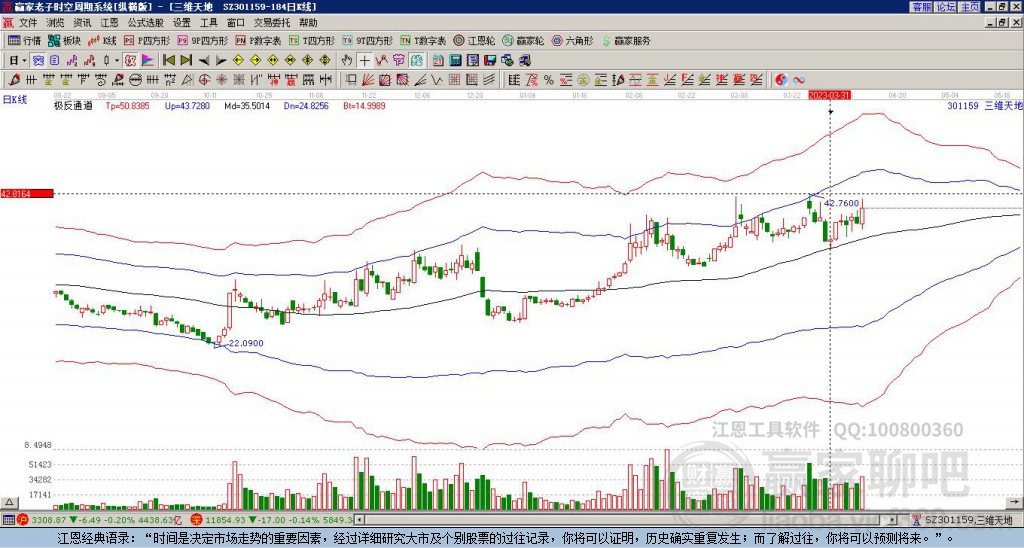Open the 江恩 menu
The height and width of the screenshot is (548, 1024).
click(x=110, y=23)
